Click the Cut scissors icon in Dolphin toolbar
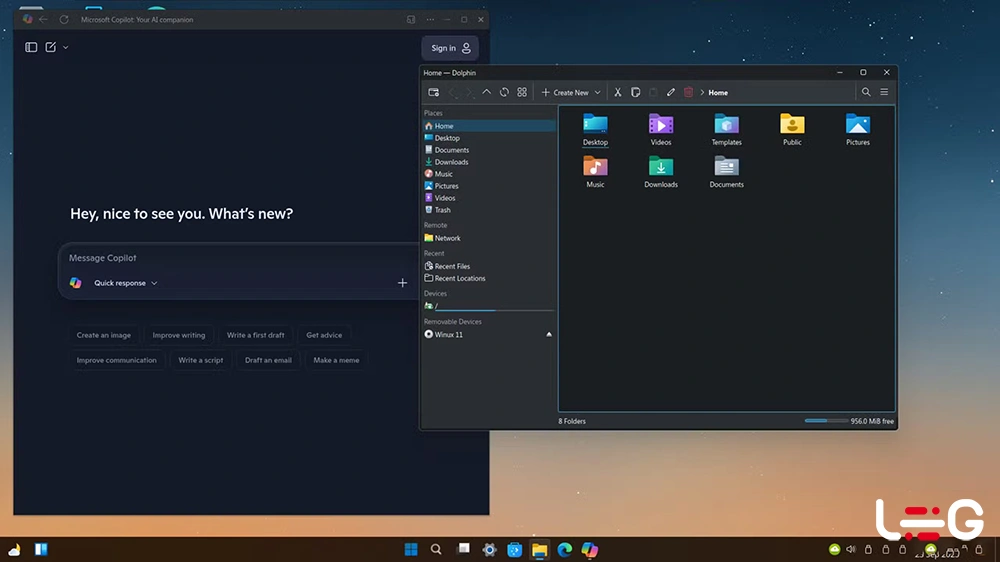 (617, 92)
